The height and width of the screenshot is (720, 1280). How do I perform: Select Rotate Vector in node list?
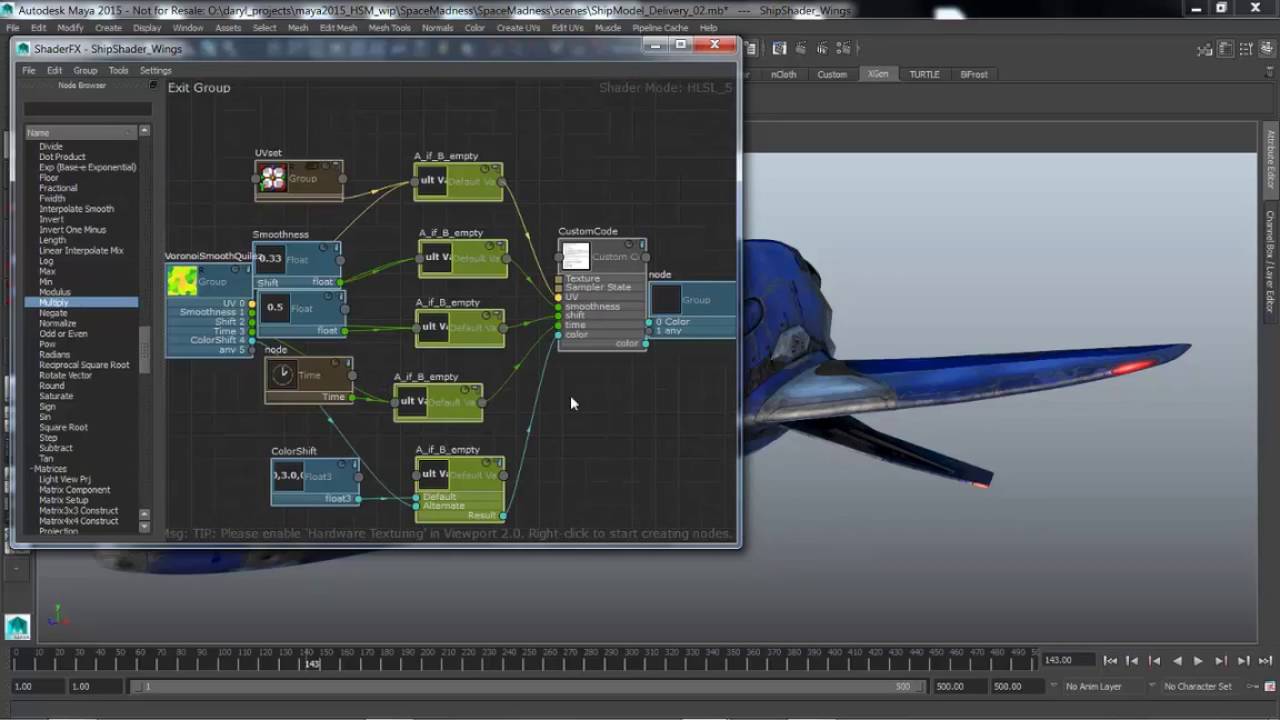65,375
